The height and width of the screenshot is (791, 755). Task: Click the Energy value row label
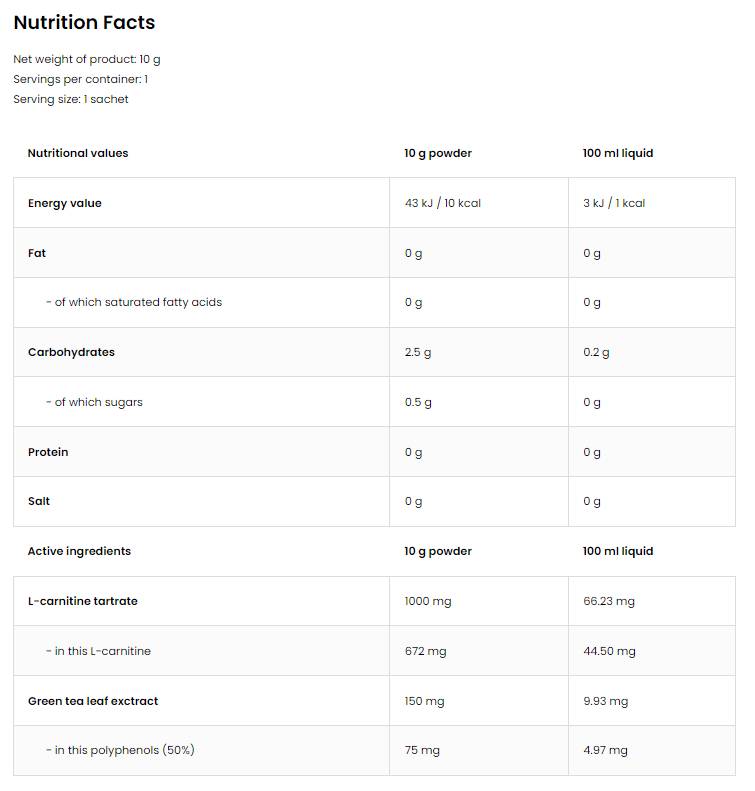(65, 203)
